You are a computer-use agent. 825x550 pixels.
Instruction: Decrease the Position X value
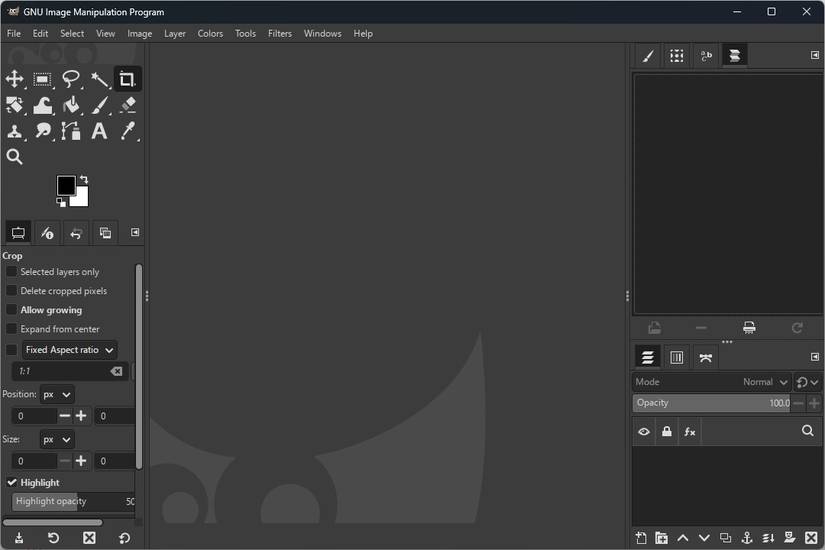tap(65, 416)
